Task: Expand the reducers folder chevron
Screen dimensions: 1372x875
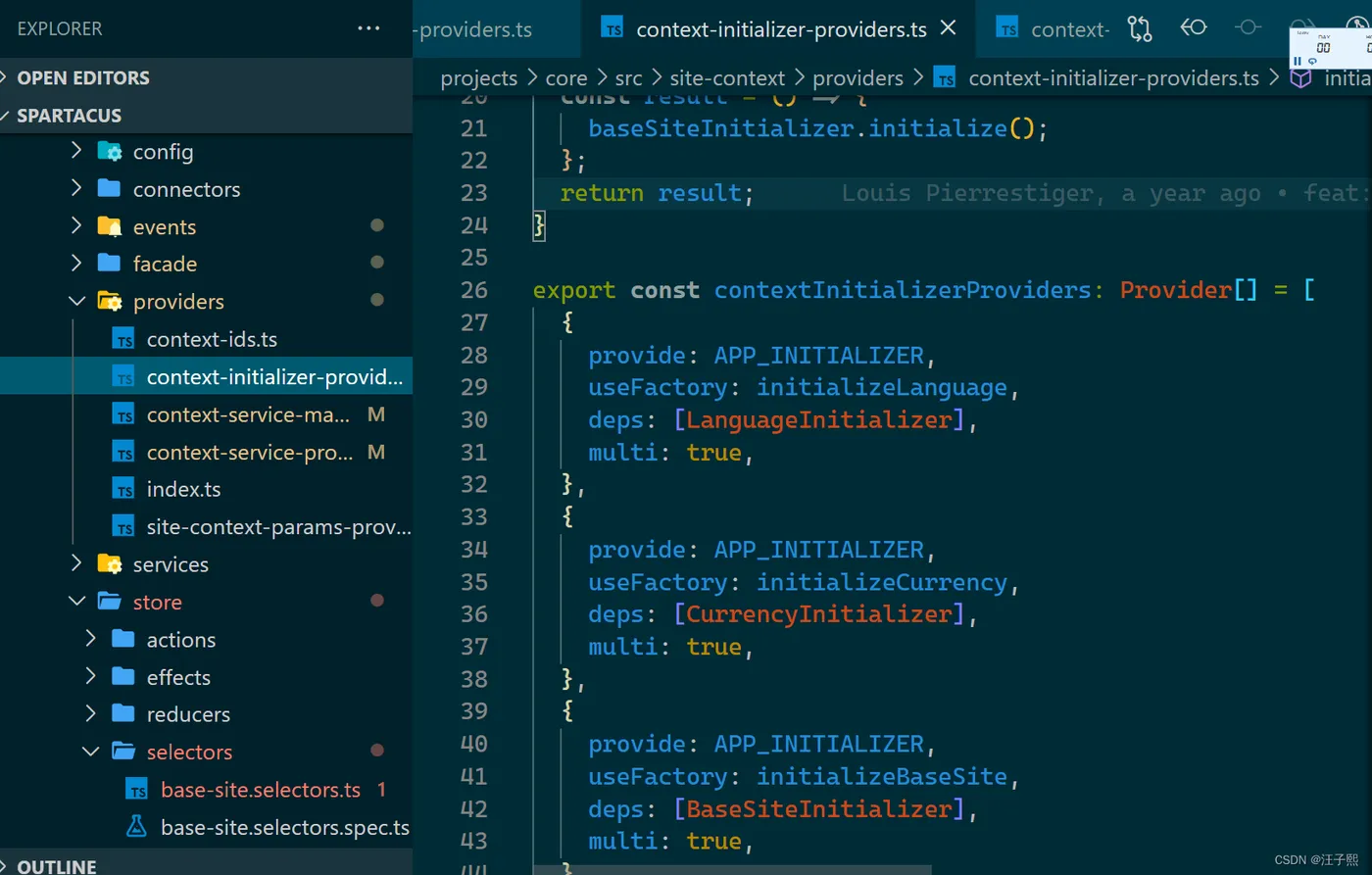Action: click(91, 713)
